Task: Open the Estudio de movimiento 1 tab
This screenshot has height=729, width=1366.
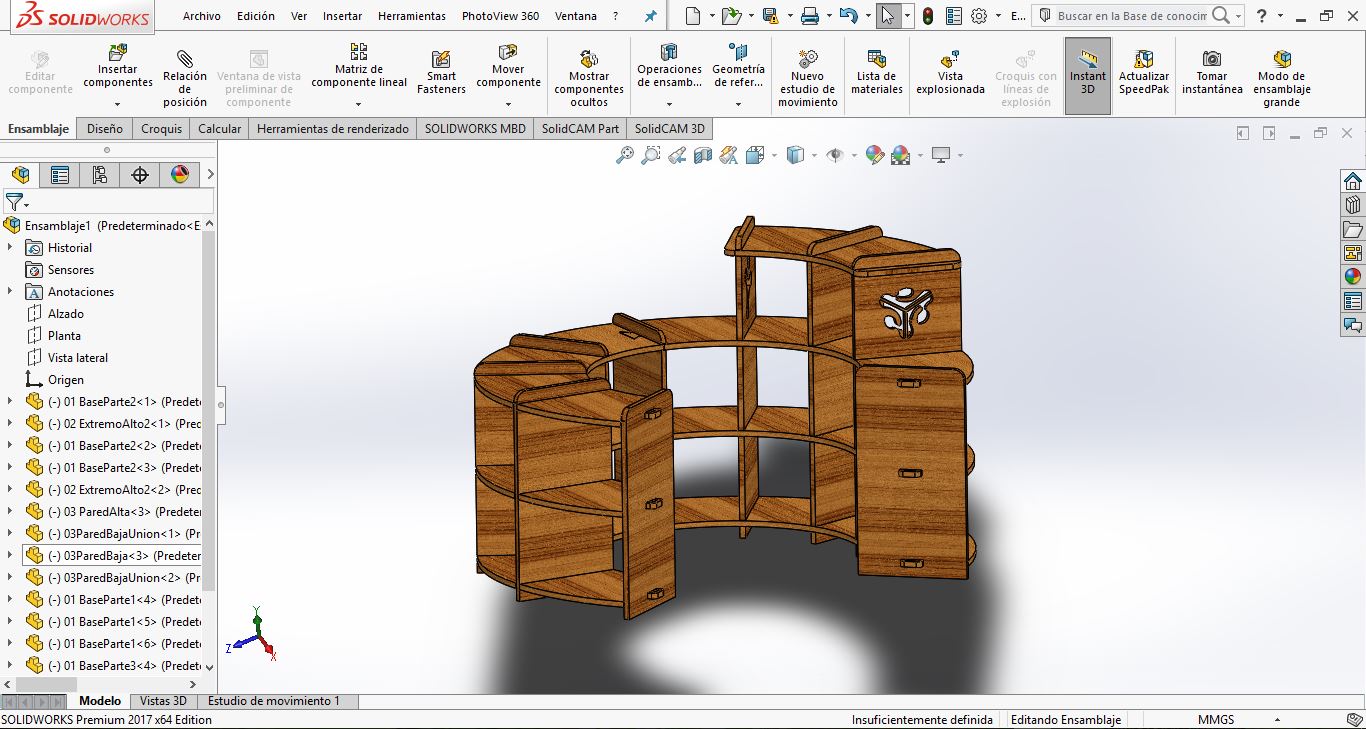Action: coord(273,701)
